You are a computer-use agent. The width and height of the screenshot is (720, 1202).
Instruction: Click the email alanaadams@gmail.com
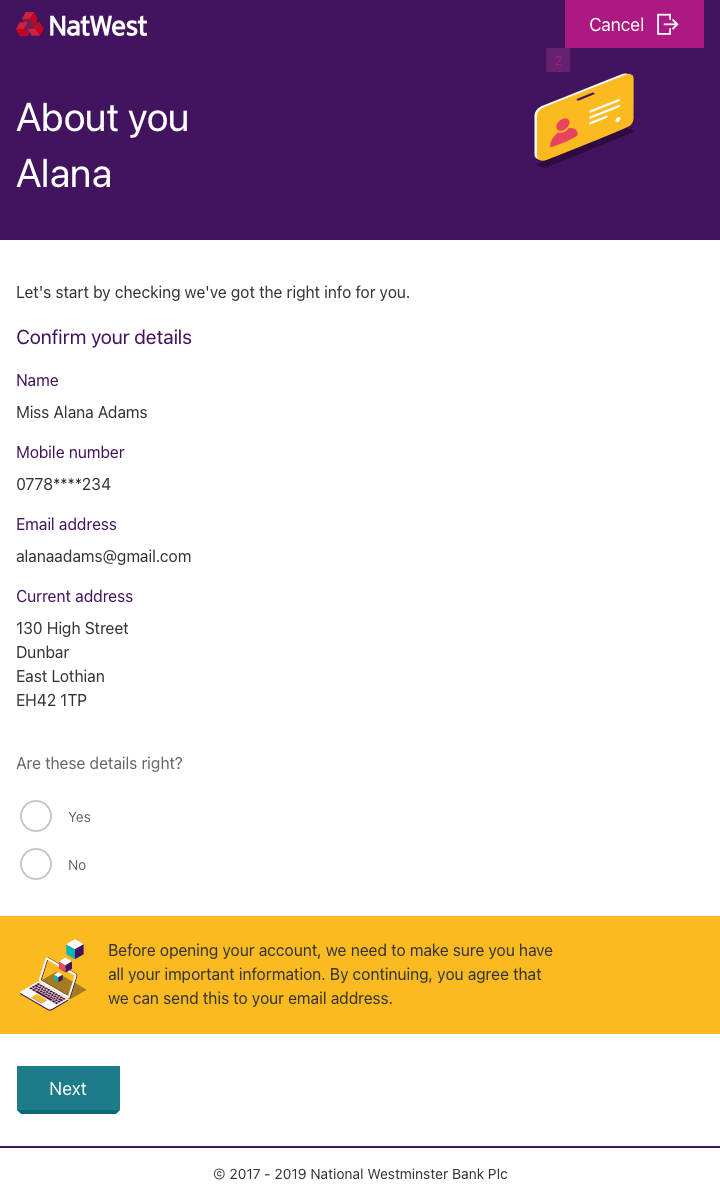click(x=104, y=556)
